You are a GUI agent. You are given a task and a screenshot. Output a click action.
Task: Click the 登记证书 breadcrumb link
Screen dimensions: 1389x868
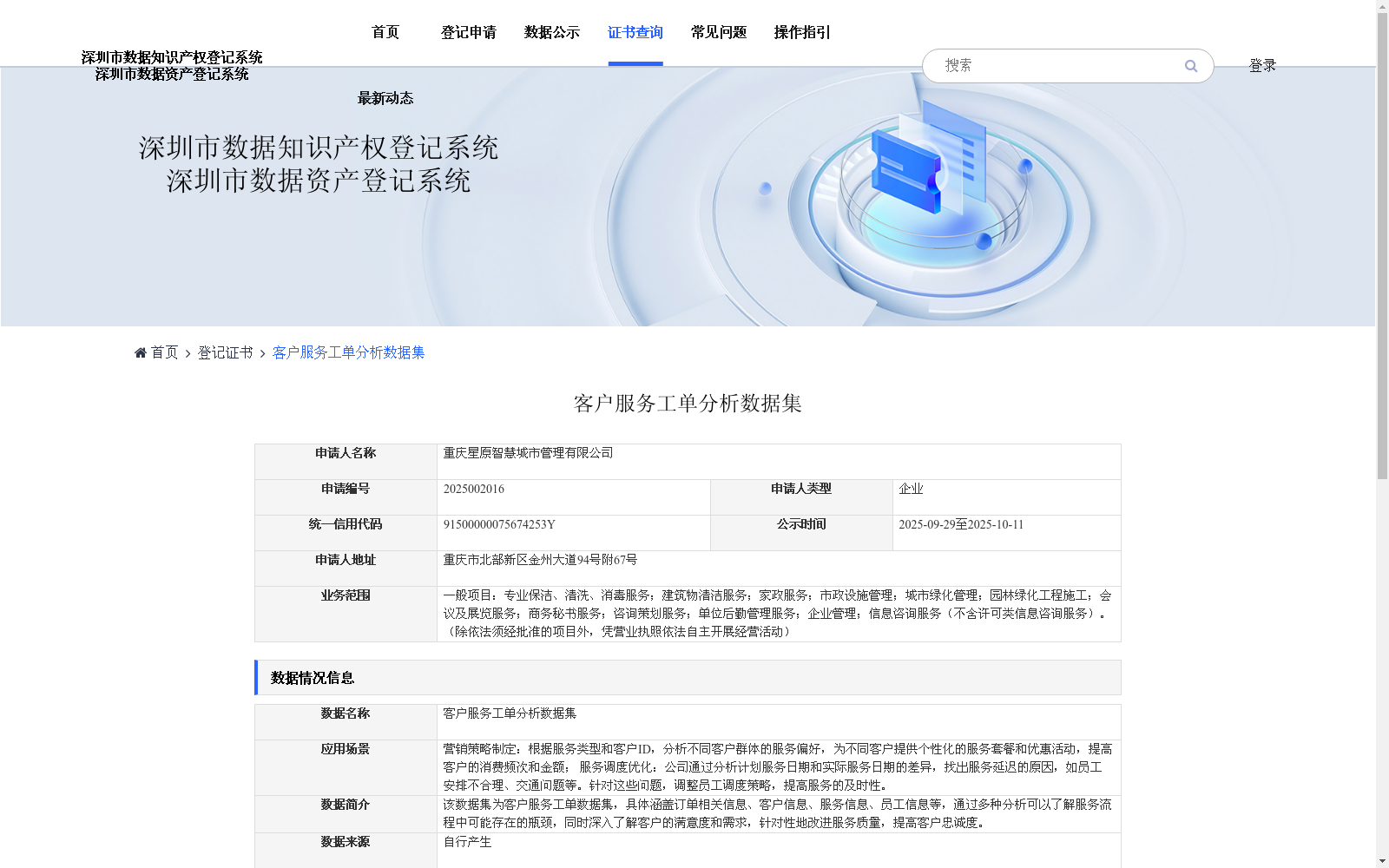[225, 352]
